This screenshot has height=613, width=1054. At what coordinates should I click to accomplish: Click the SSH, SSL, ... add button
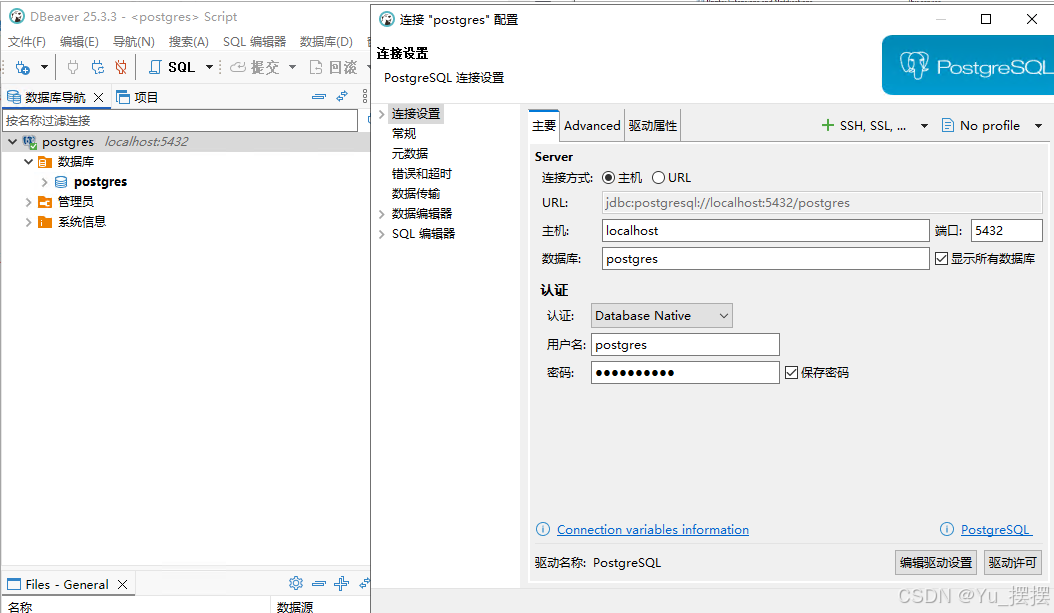coord(864,126)
